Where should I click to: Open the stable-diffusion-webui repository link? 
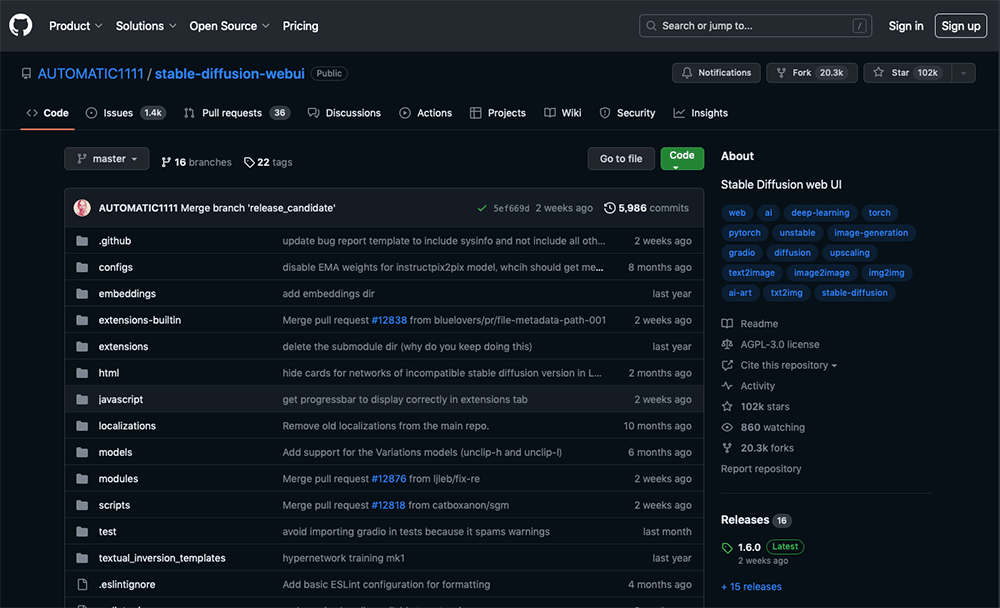230,73
